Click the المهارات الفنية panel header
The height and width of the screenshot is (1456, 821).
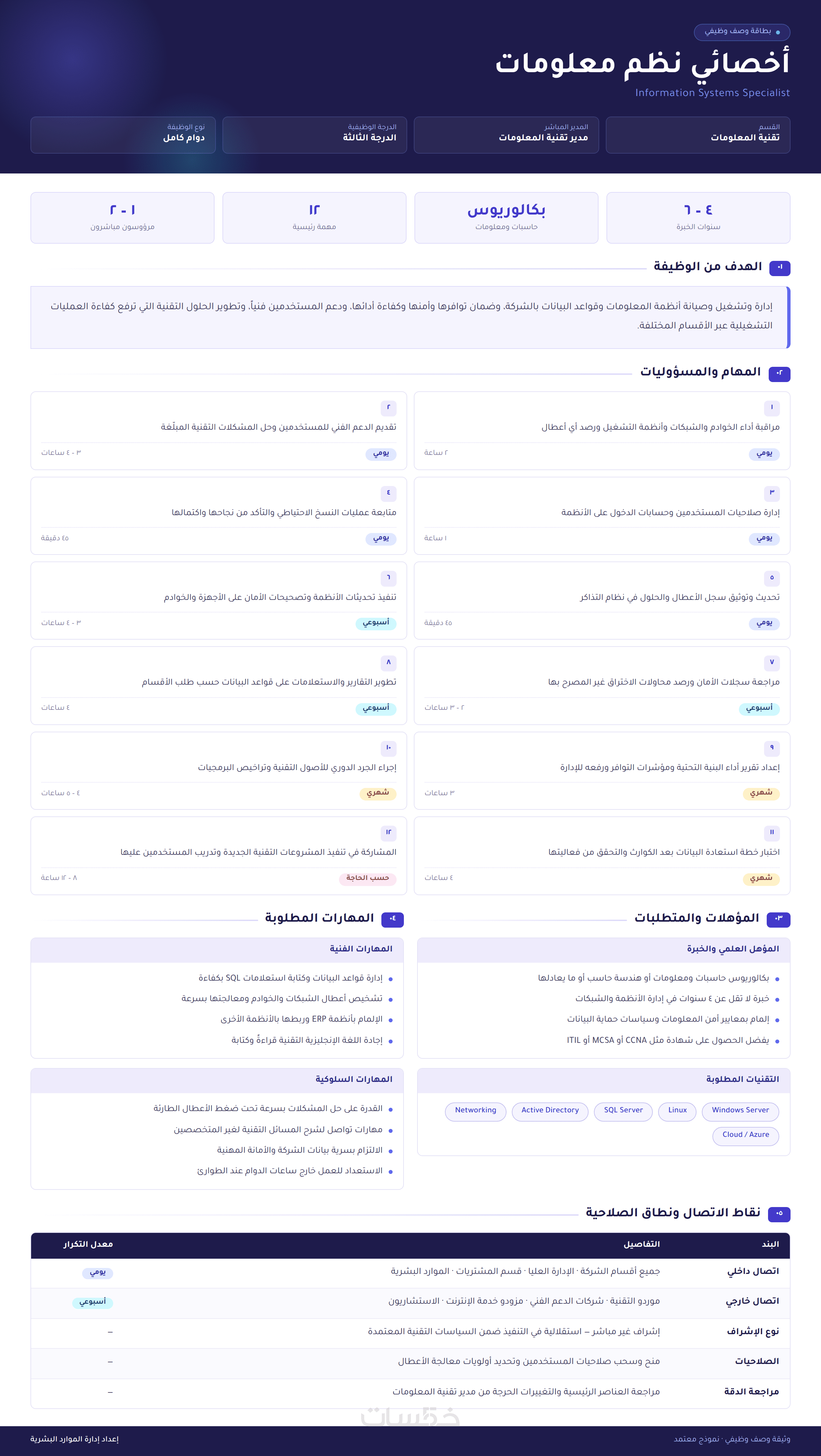pyautogui.click(x=217, y=949)
